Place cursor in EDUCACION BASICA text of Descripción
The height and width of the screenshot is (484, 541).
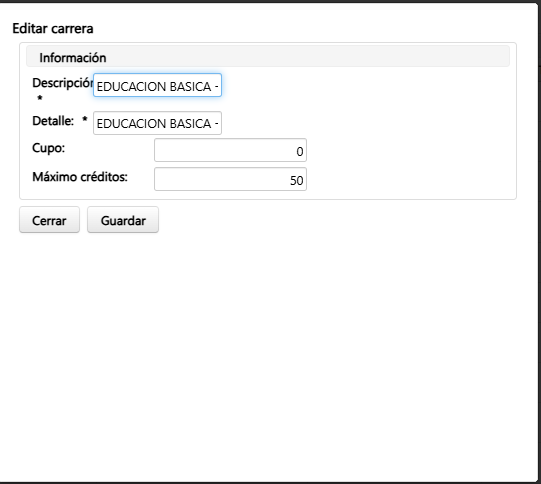(x=154, y=87)
